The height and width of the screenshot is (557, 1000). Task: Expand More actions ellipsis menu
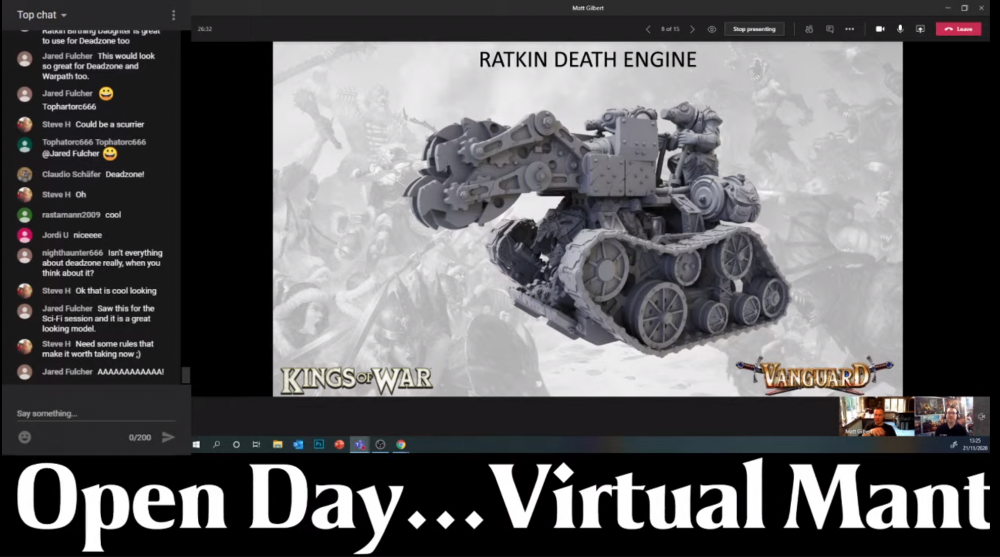coord(850,29)
